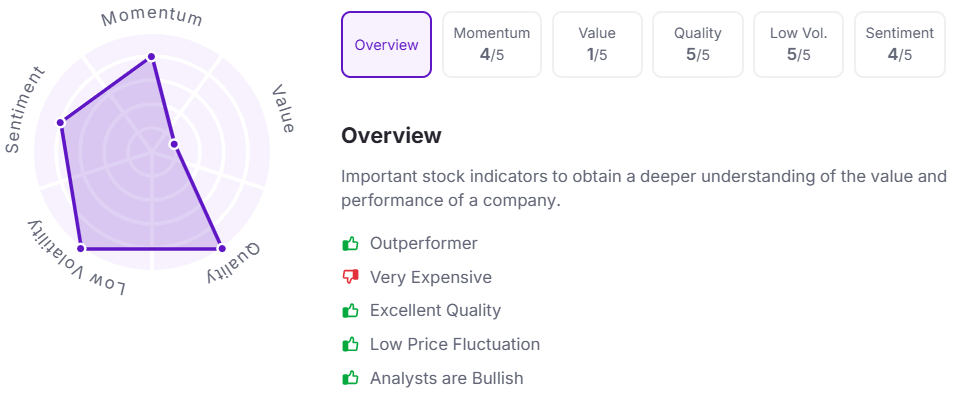Click the Value data point on radar chart
The image size is (955, 397).
tap(174, 144)
